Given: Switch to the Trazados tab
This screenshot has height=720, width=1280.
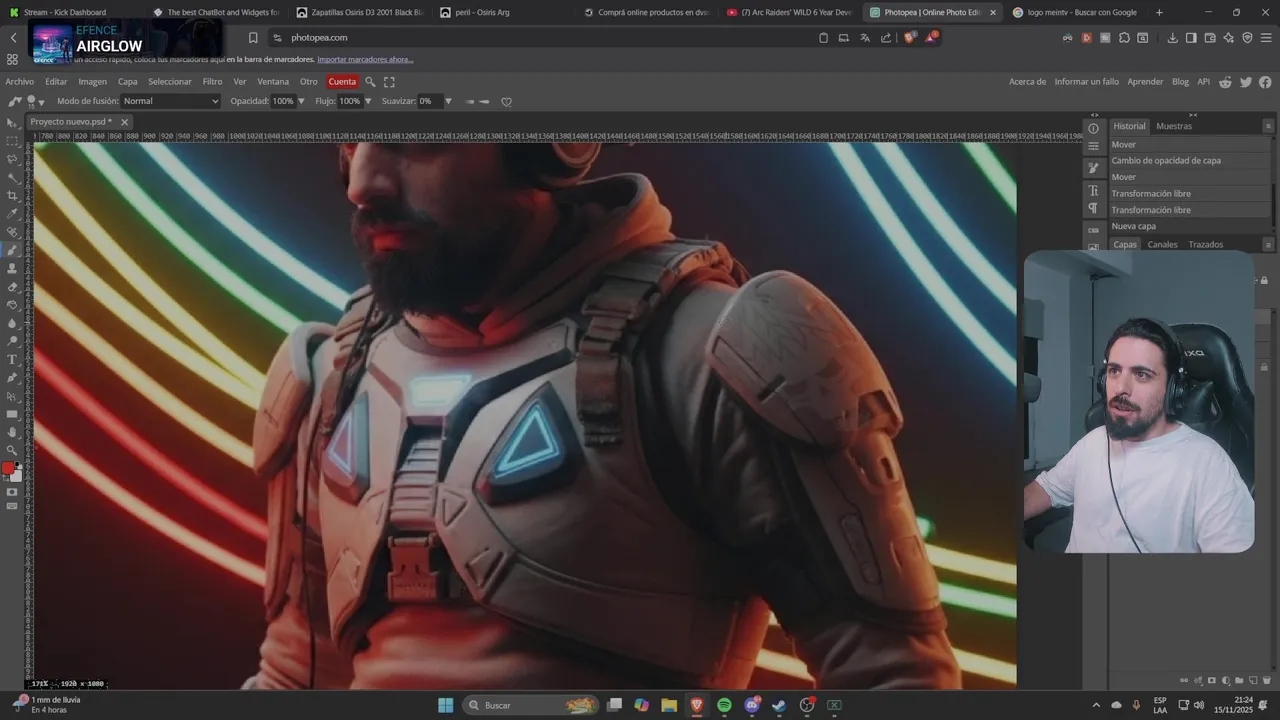Looking at the screenshot, I should click(1205, 244).
